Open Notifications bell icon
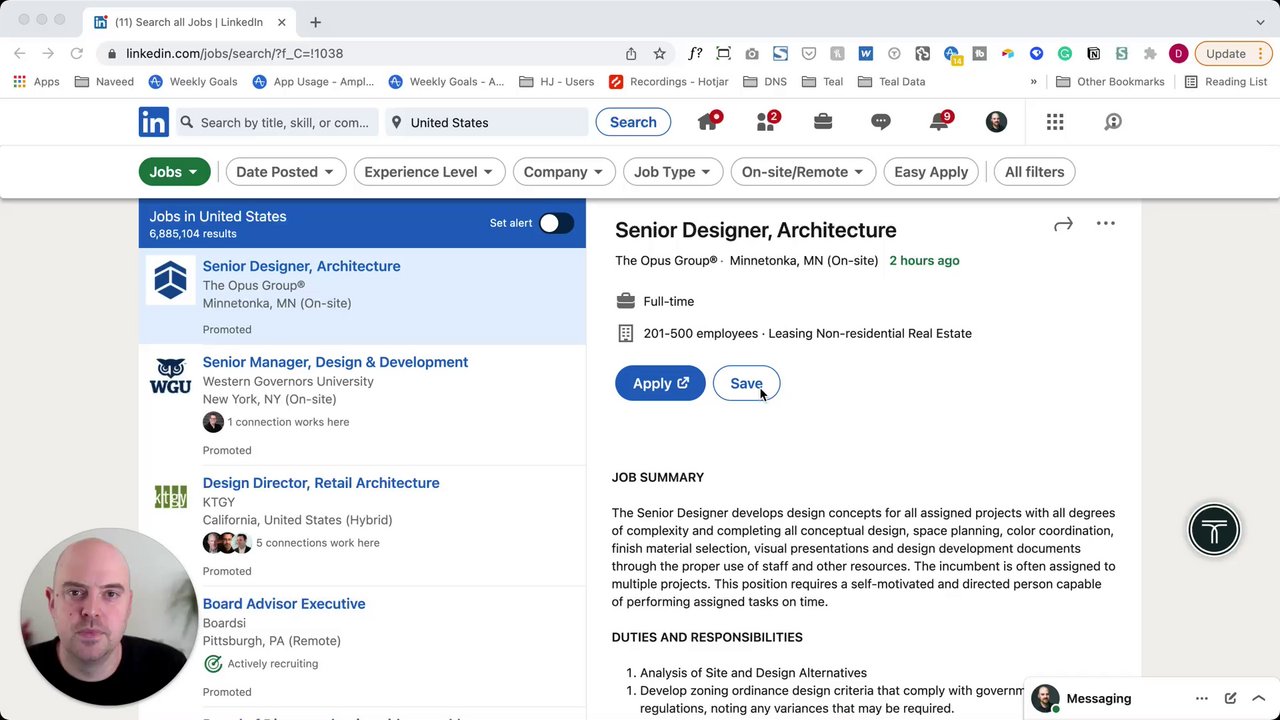 938,122
